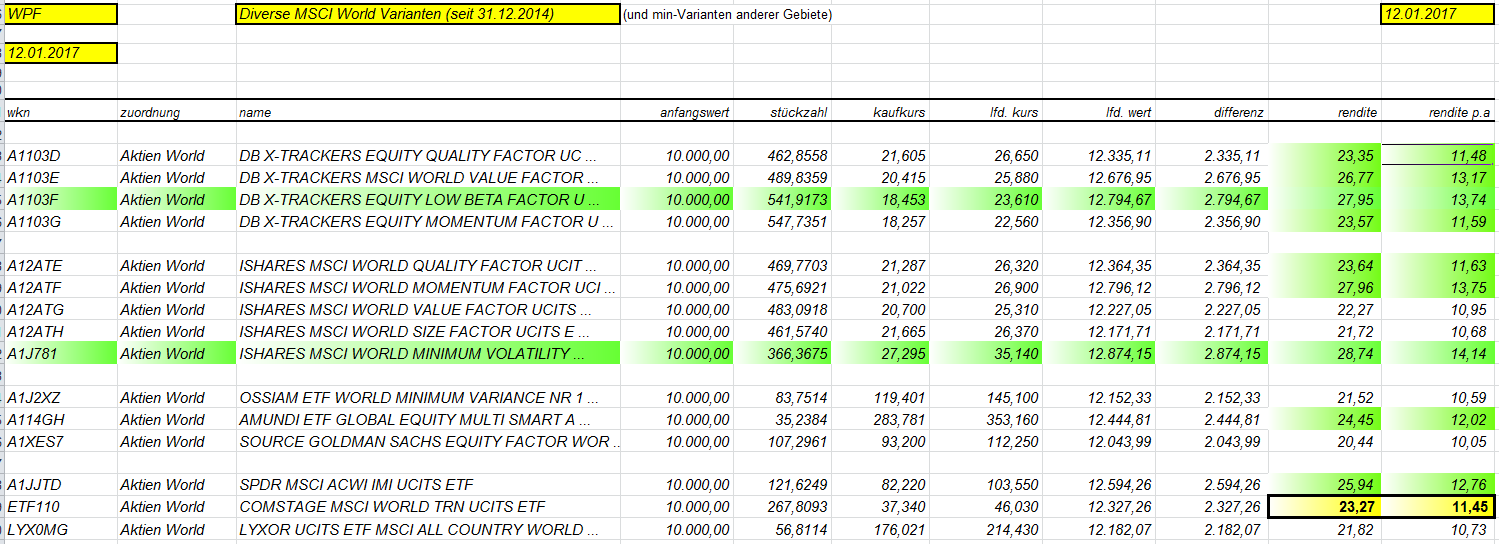Click rendite p.a value 14,14
This screenshot has height=544, width=1499.
pyautogui.click(x=1438, y=353)
